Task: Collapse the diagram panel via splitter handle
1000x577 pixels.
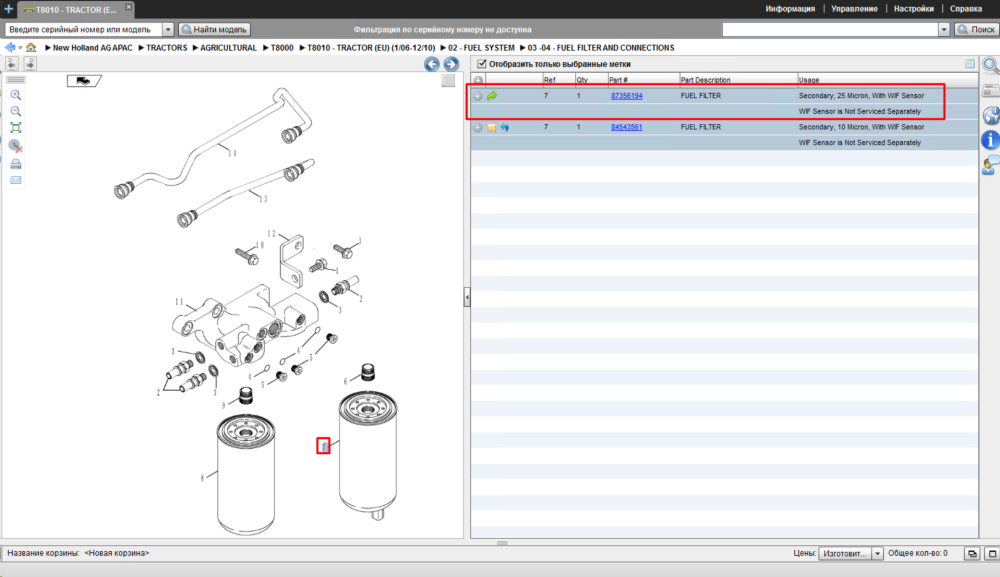Action: tap(467, 297)
